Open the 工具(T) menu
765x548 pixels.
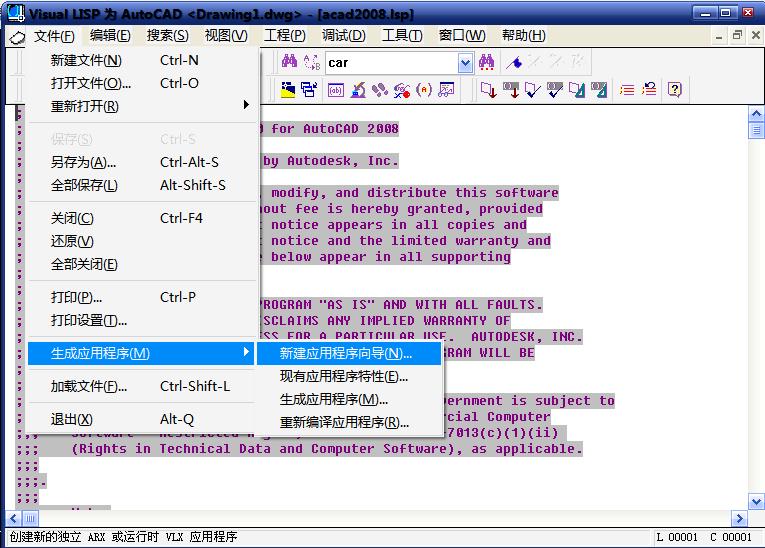click(402, 36)
